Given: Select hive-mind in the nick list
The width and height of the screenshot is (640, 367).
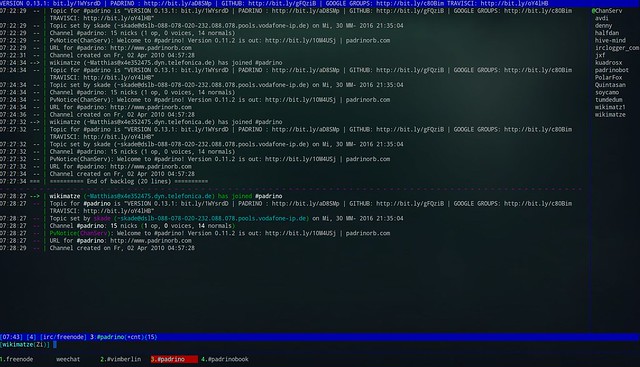Looking at the screenshot, I should (610, 40).
